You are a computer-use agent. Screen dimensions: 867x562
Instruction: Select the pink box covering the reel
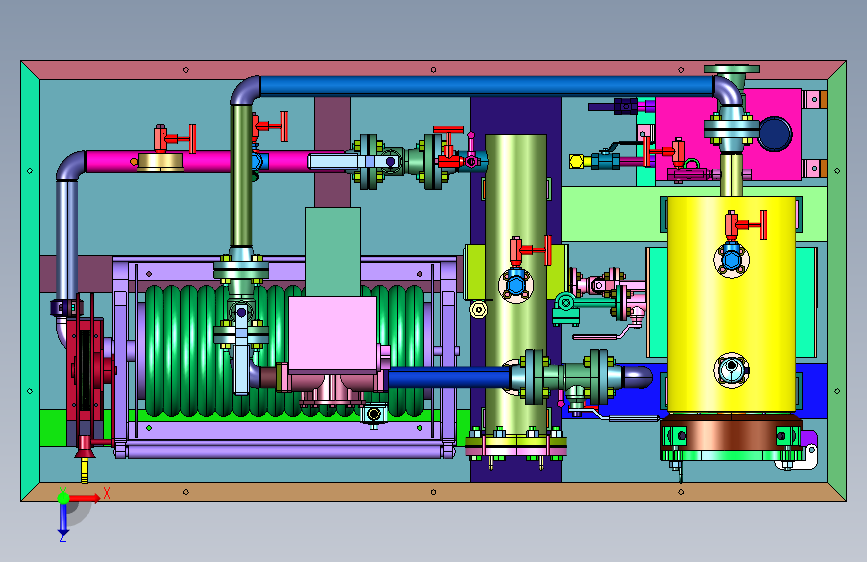click(332, 333)
